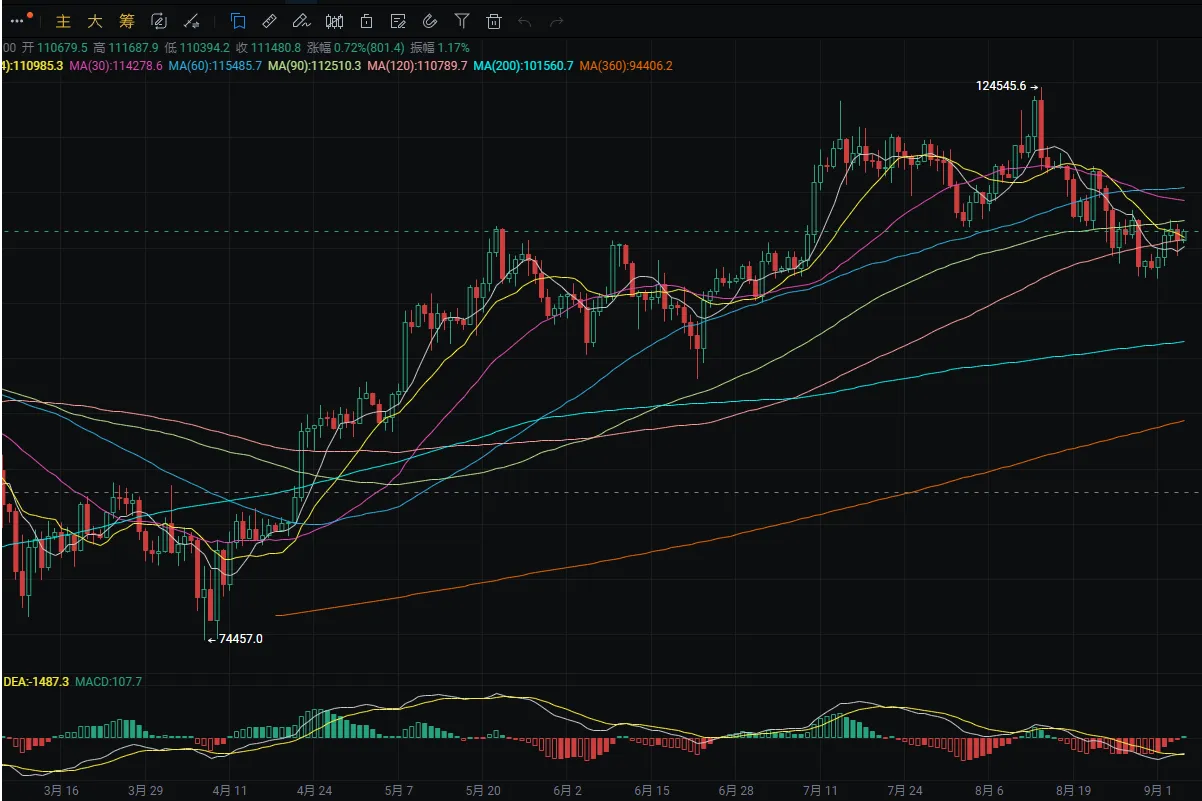Click the magnet paperclip icon
Viewport: 1202px width, 801px height.
click(x=430, y=20)
